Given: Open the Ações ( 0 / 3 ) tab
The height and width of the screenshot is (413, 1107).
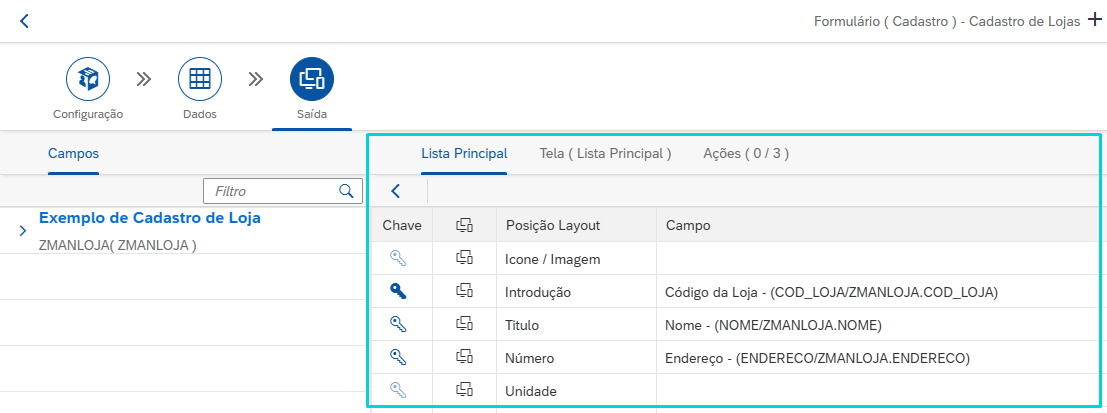Looking at the screenshot, I should point(746,154).
